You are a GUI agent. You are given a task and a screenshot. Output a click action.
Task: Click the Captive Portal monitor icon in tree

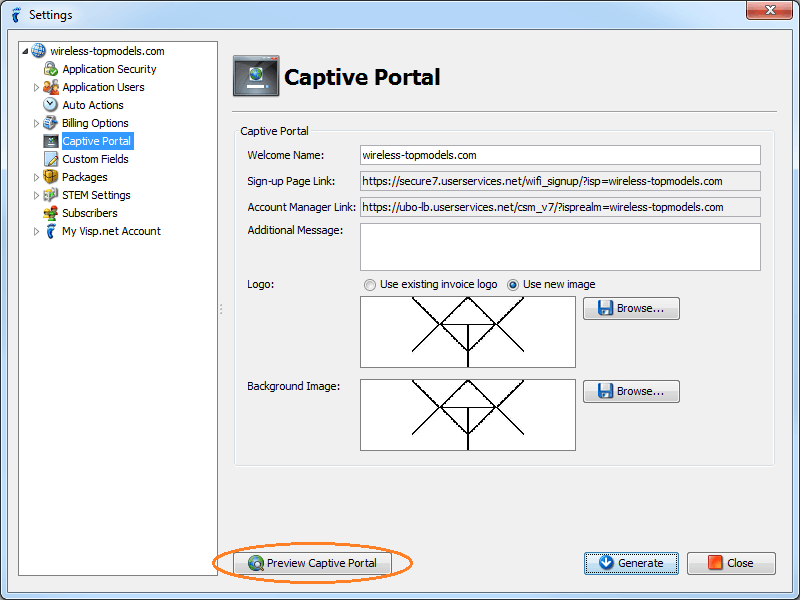(51, 141)
